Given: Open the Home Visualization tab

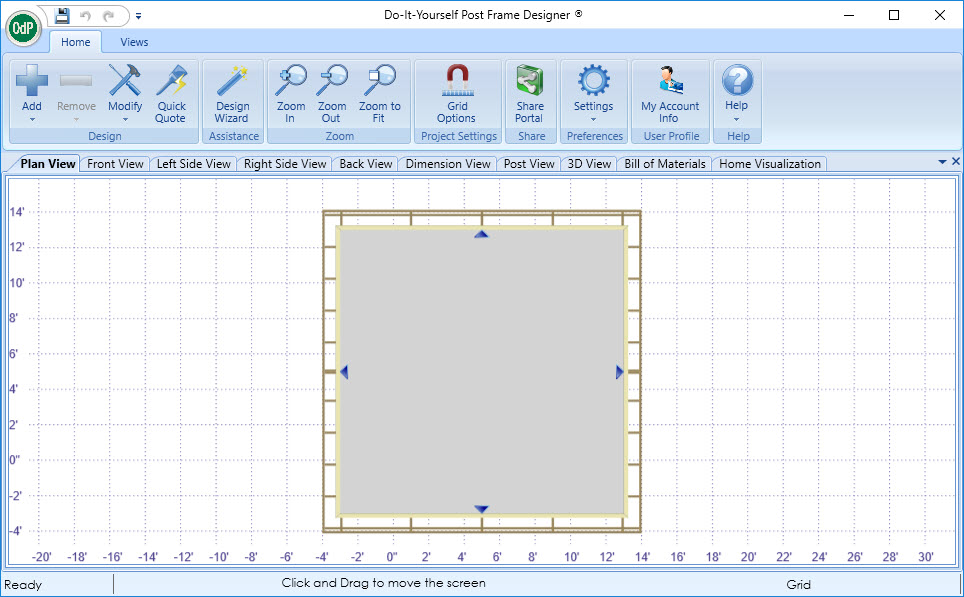Looking at the screenshot, I should coord(770,164).
